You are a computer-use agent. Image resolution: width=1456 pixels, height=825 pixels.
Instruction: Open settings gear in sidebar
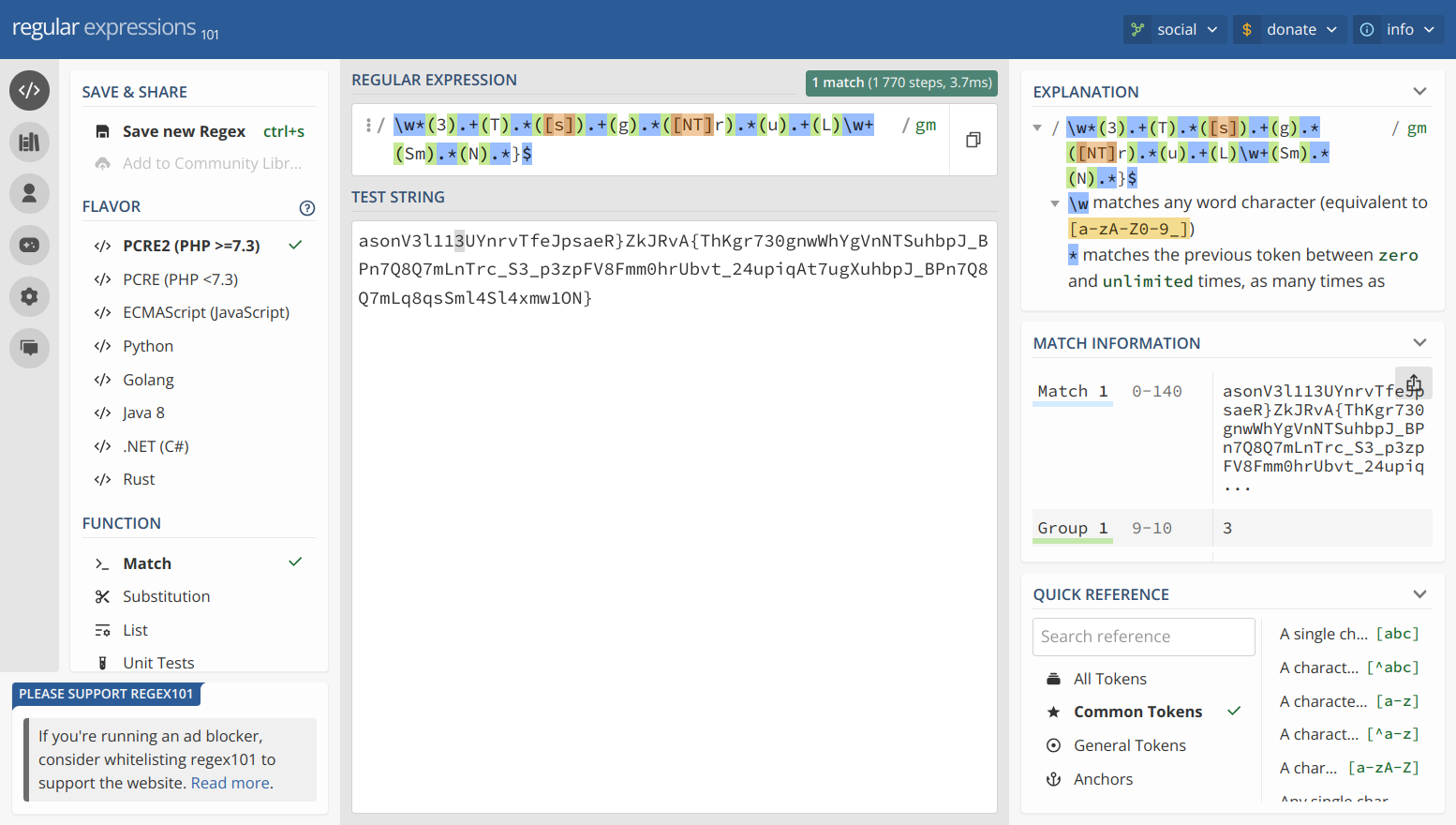29,296
